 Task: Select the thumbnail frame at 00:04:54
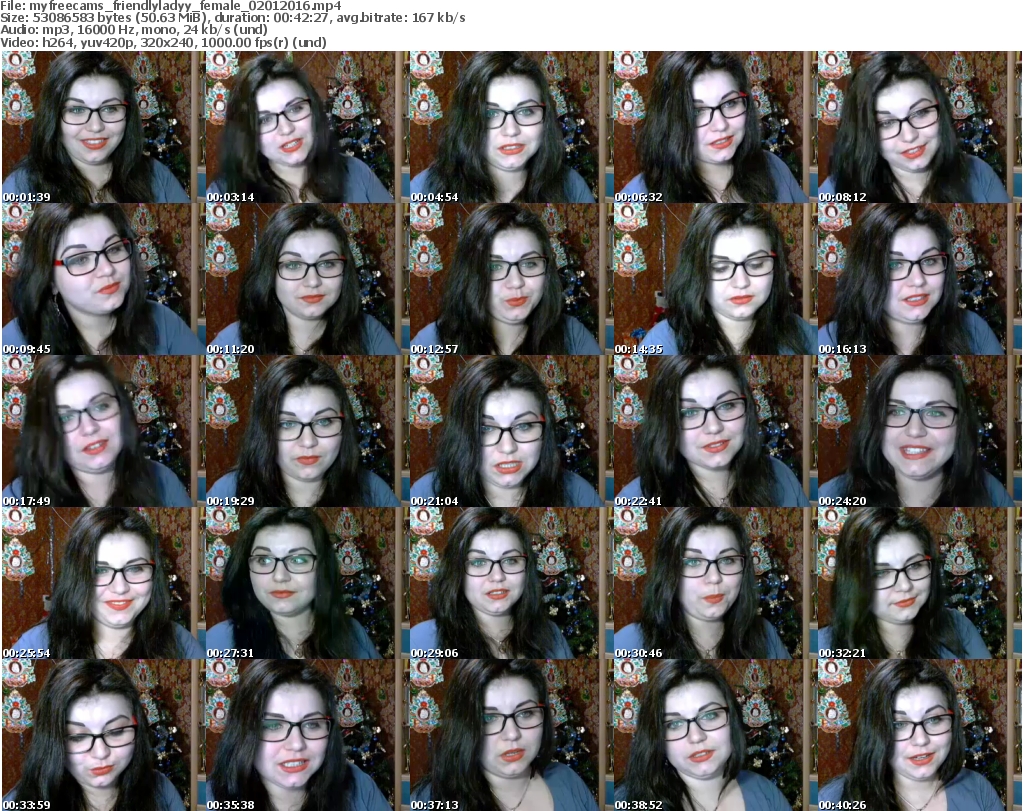point(511,127)
